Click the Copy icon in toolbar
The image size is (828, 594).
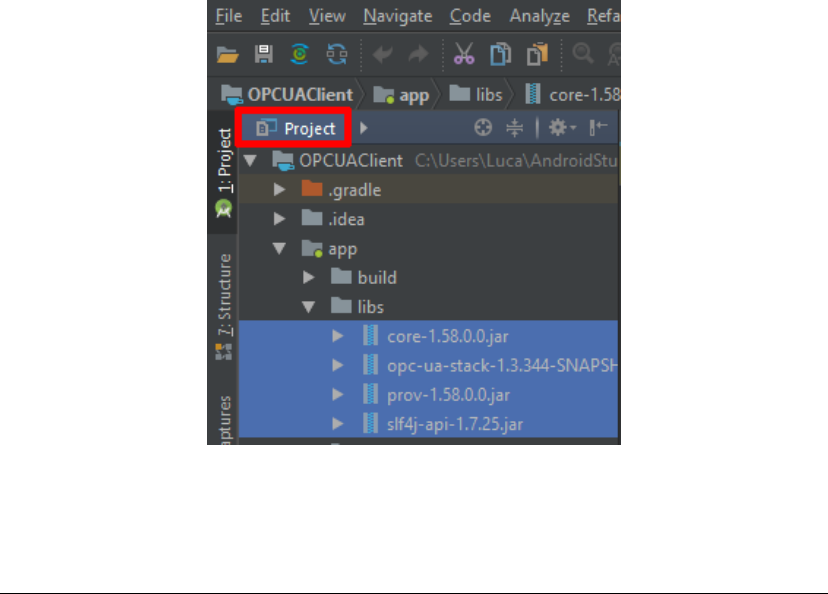tap(500, 54)
